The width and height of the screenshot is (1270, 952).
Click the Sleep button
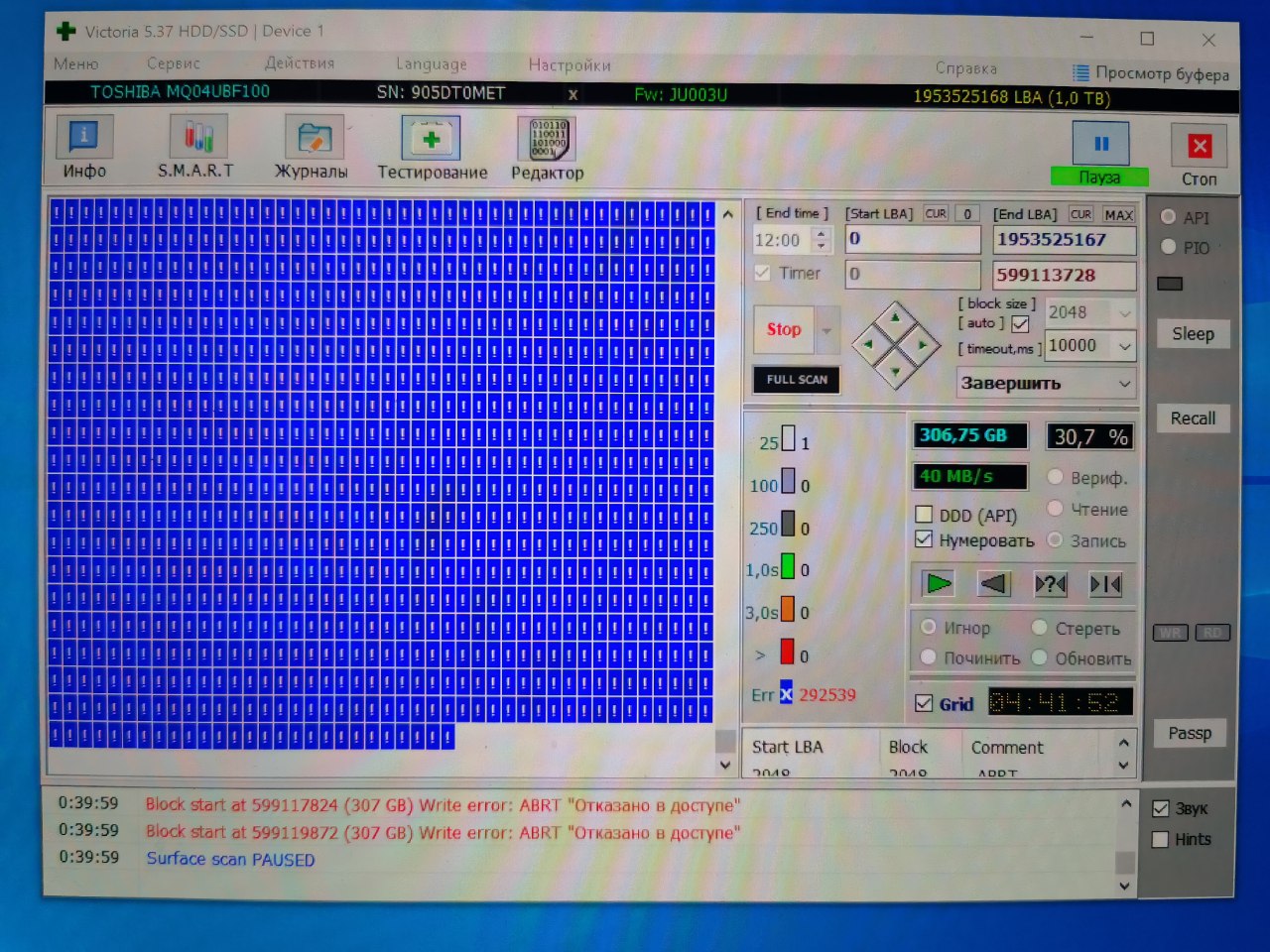point(1193,334)
